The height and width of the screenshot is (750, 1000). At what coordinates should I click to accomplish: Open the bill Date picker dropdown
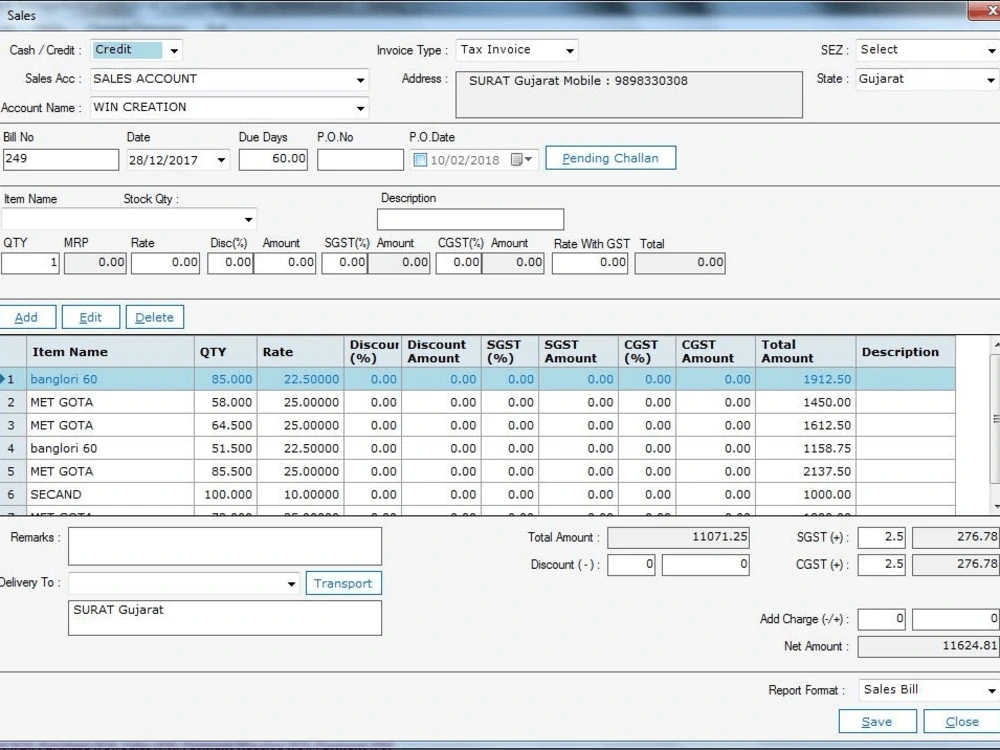tap(221, 159)
